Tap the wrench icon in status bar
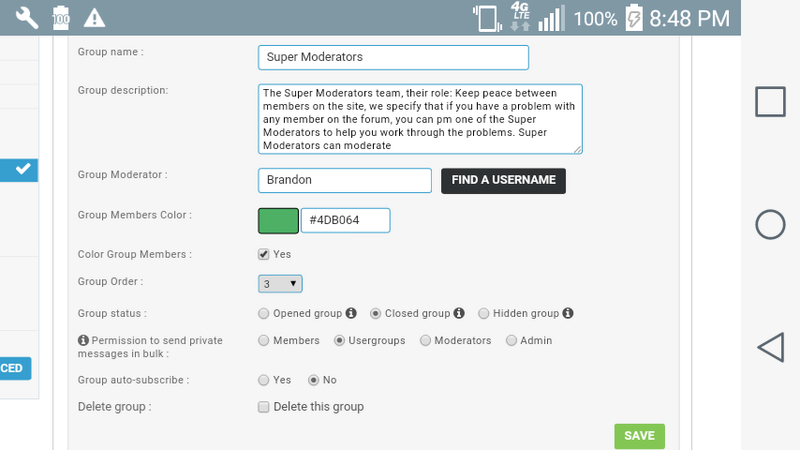800x450 pixels. 27,18
